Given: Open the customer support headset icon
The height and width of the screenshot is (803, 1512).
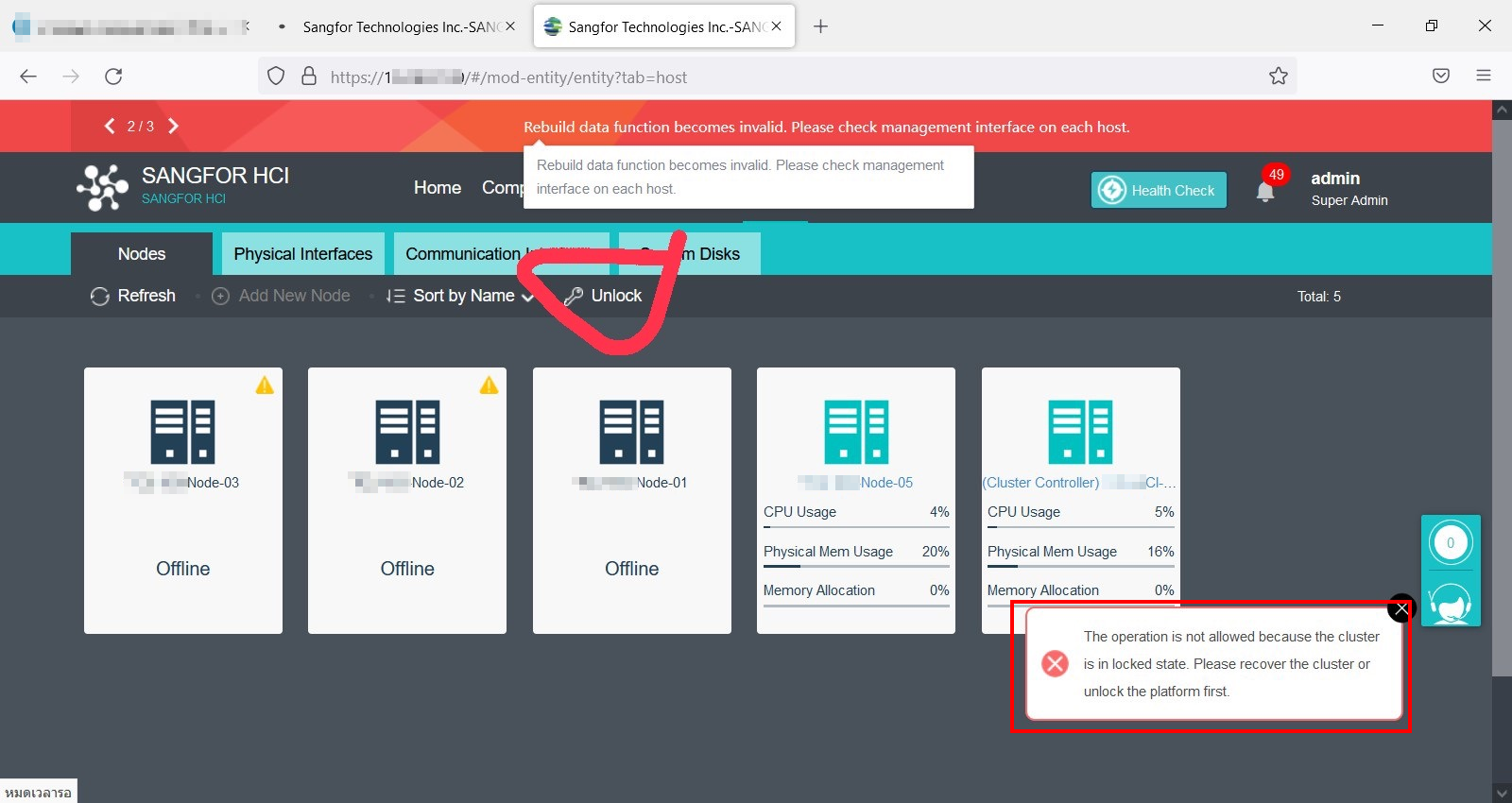Looking at the screenshot, I should (x=1451, y=601).
